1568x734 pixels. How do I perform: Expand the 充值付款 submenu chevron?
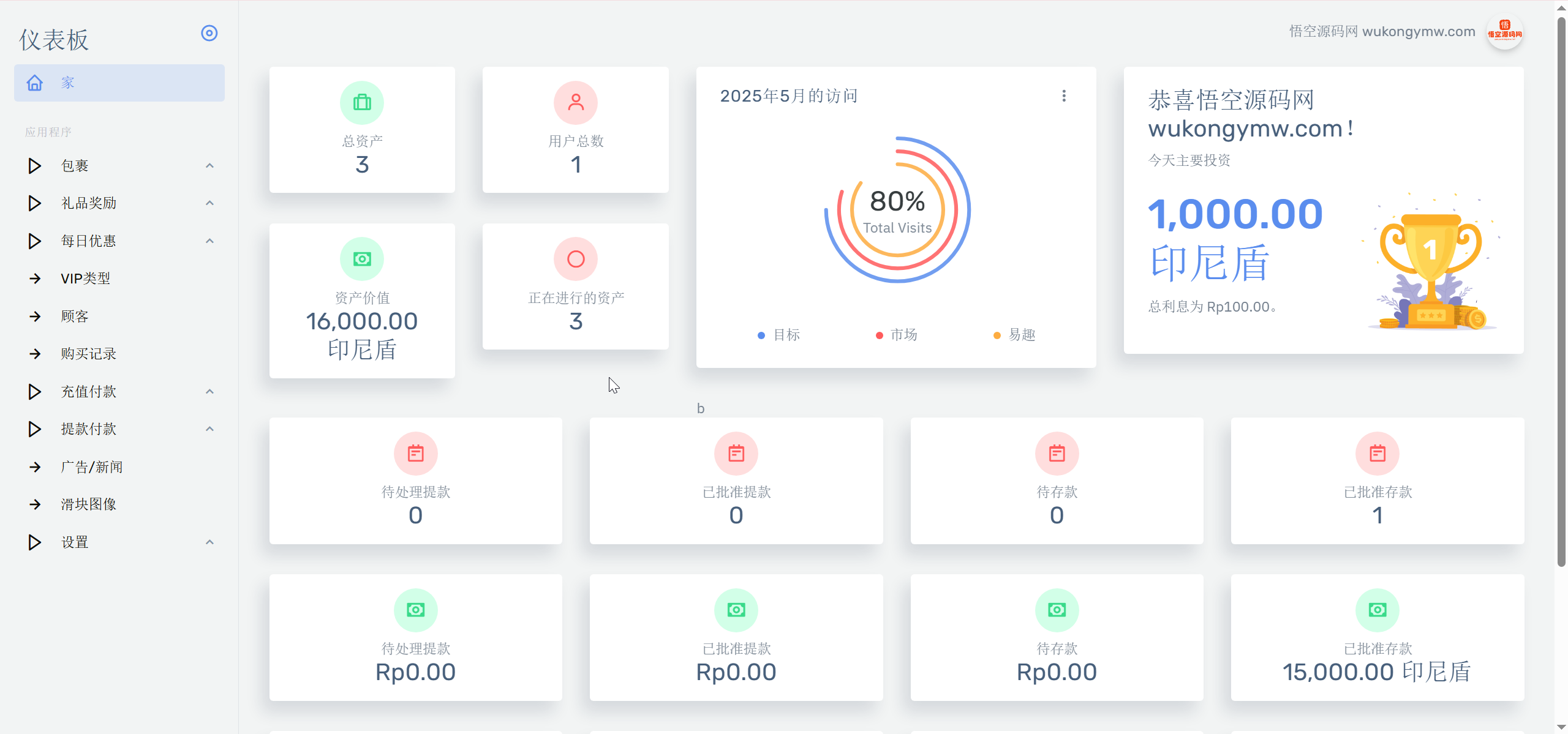tap(209, 392)
